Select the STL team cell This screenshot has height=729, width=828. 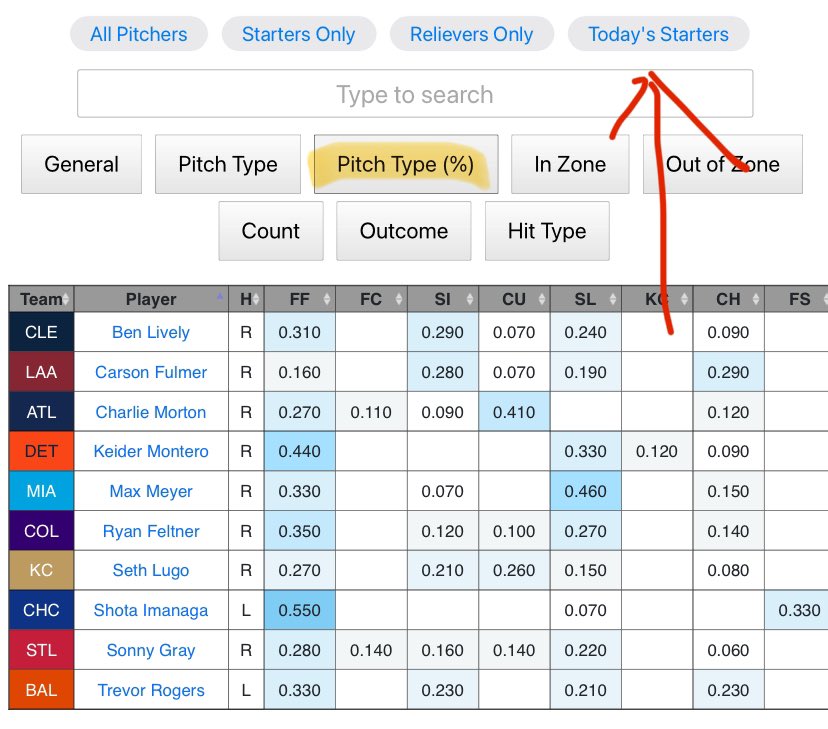coord(41,650)
